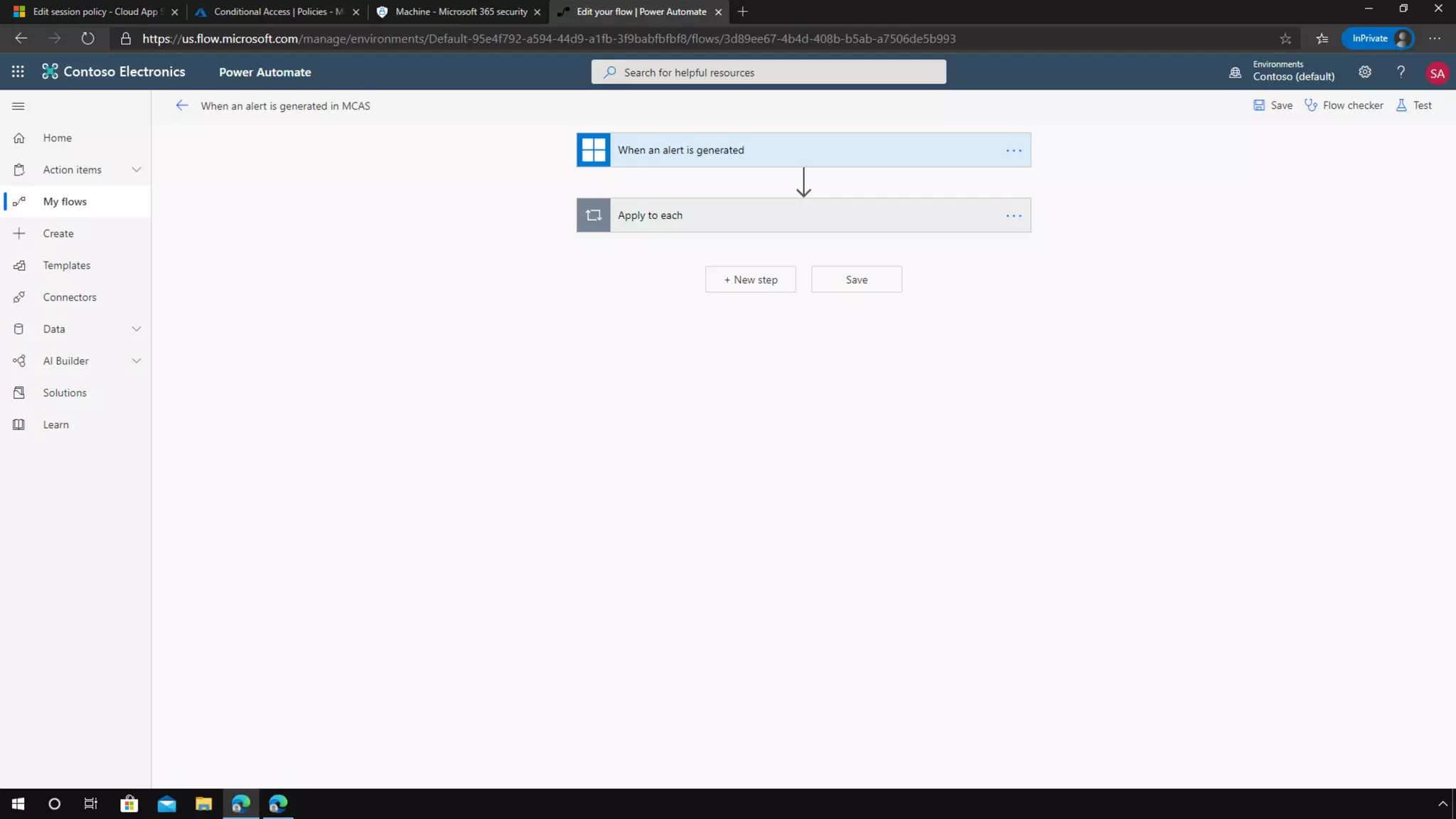This screenshot has width=1456, height=819.
Task: Refresh the page
Action: tap(87, 38)
